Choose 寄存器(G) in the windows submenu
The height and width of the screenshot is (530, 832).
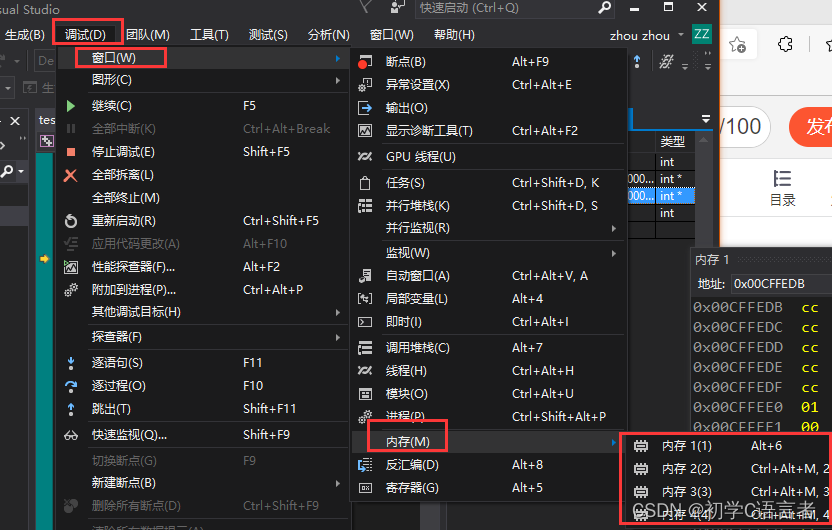pyautogui.click(x=412, y=488)
